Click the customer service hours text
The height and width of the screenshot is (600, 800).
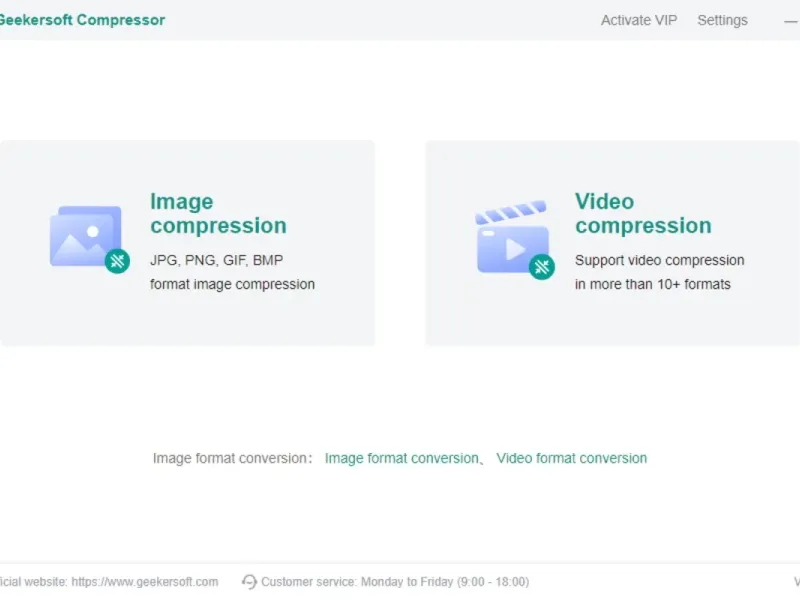point(395,582)
